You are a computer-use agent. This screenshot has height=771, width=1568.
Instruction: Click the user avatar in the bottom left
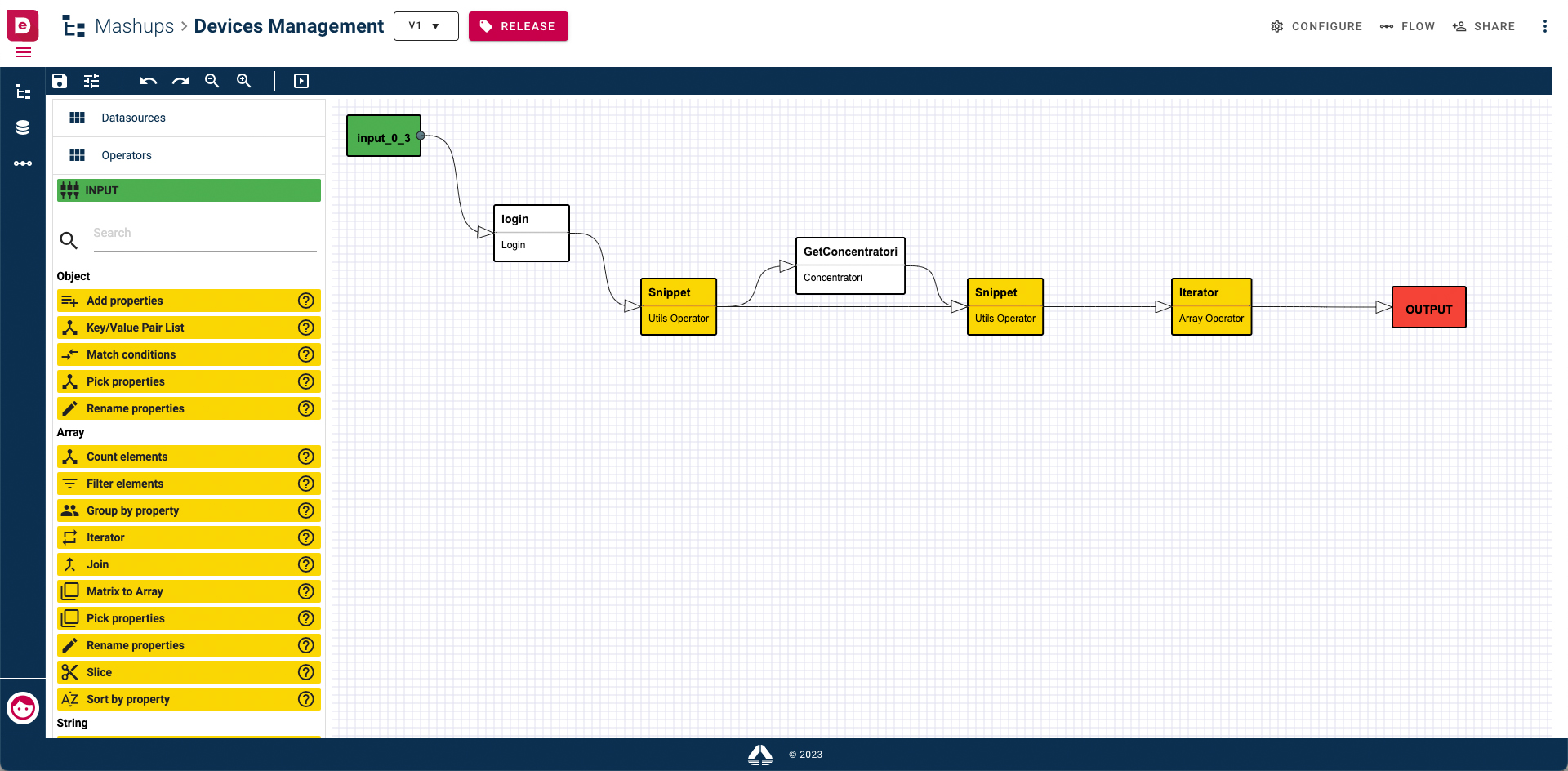(x=23, y=708)
